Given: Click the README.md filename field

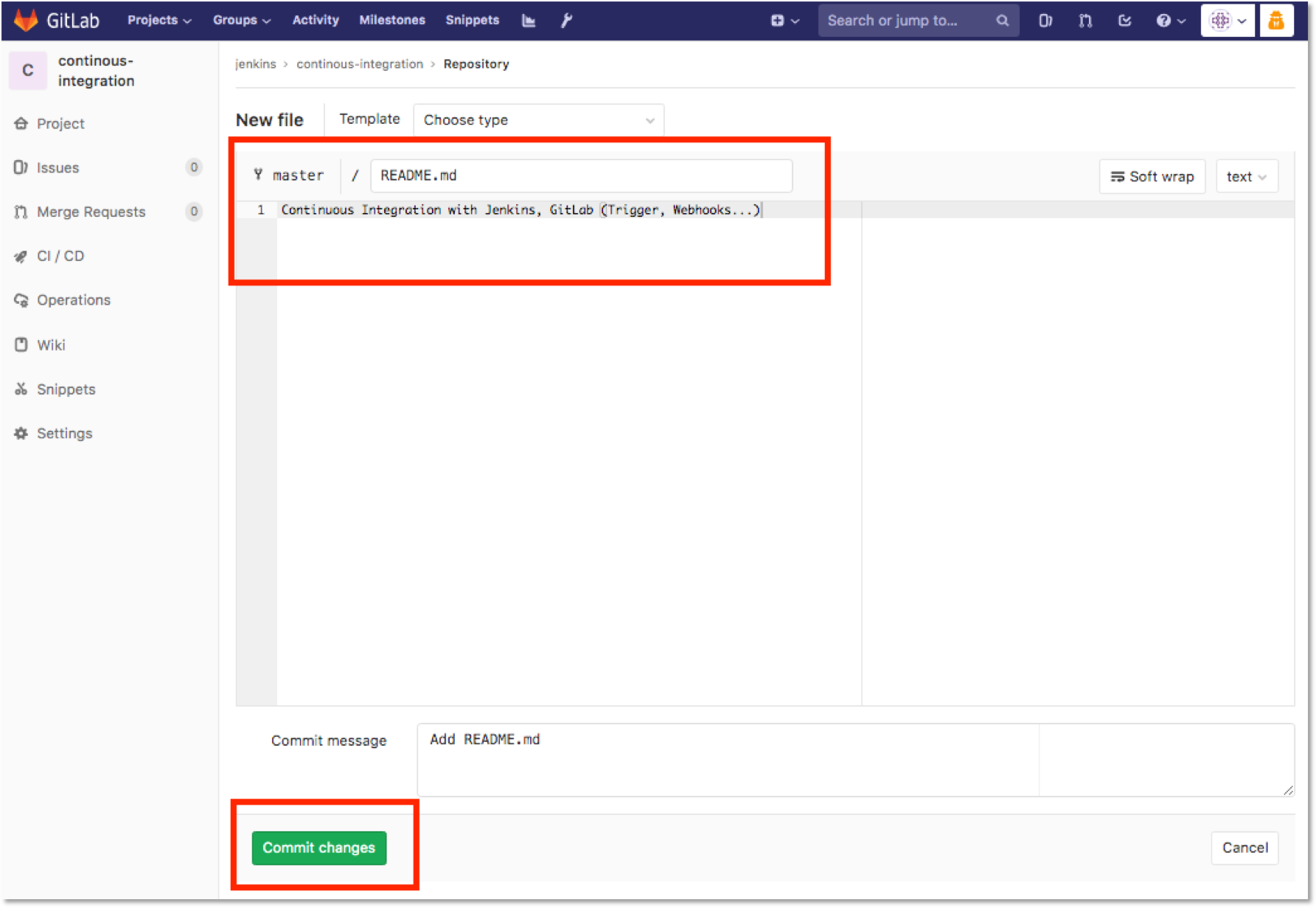Looking at the screenshot, I should point(581,176).
